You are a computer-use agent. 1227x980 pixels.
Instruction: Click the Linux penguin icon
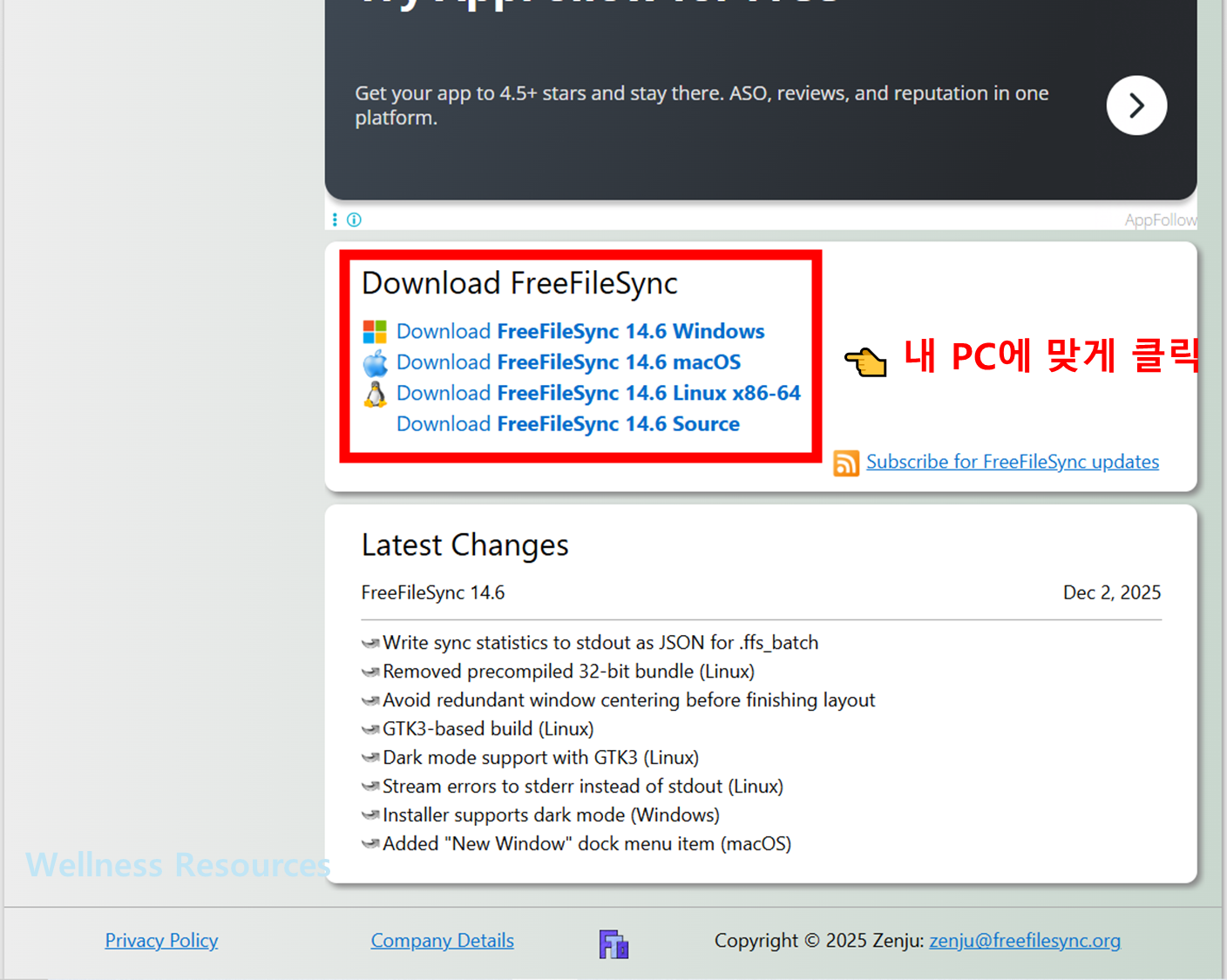pos(375,394)
